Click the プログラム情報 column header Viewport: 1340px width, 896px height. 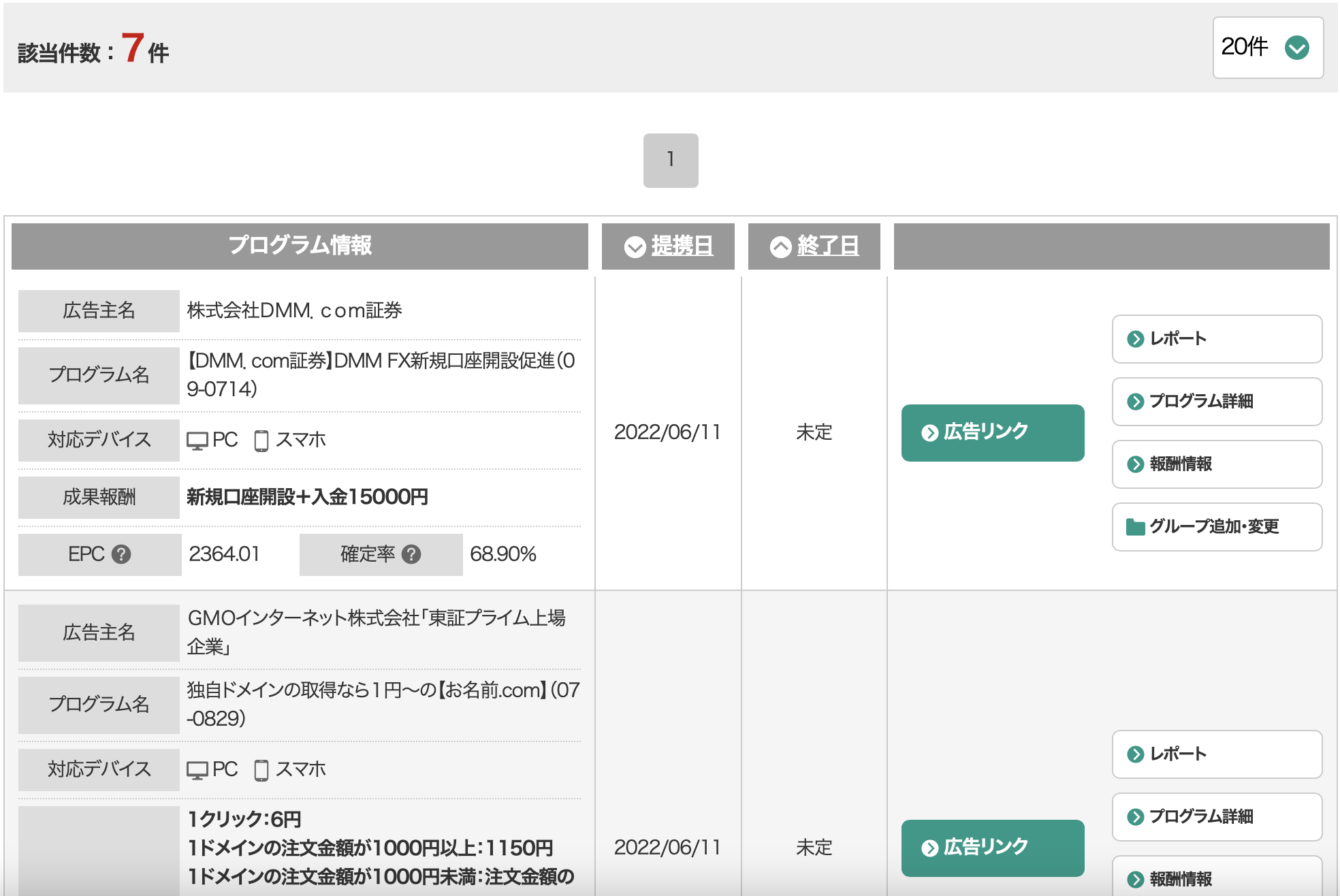click(x=300, y=246)
